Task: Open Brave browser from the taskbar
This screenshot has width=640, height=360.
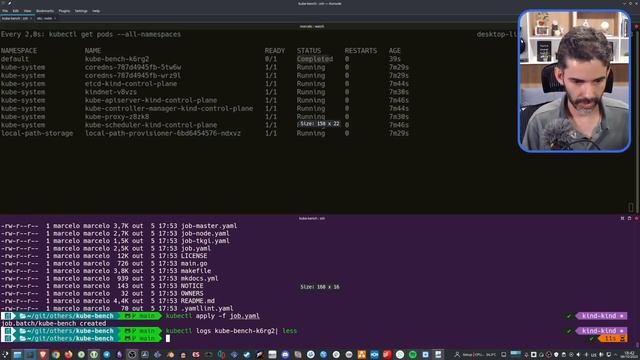Action: pyautogui.click(x=43, y=355)
